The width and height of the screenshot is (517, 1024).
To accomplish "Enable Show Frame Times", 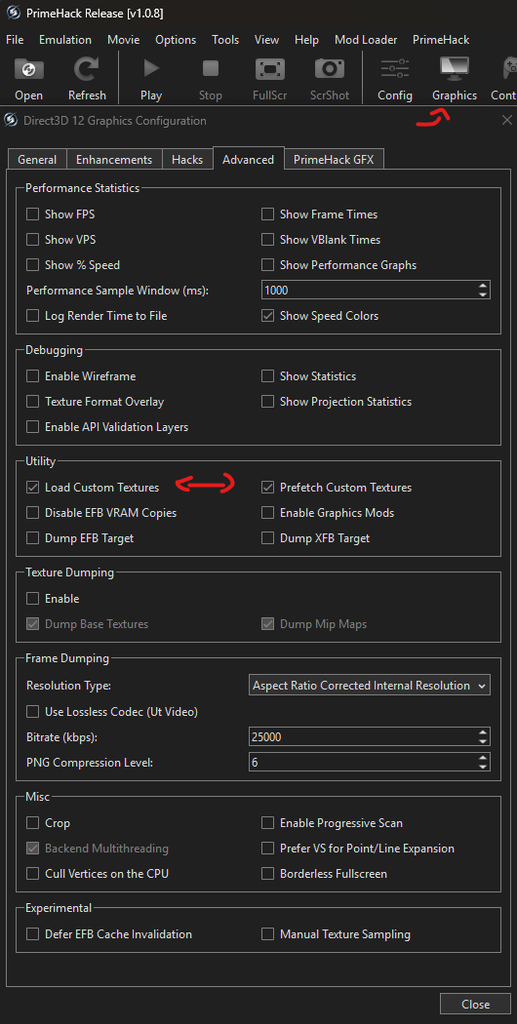I will [x=268, y=214].
